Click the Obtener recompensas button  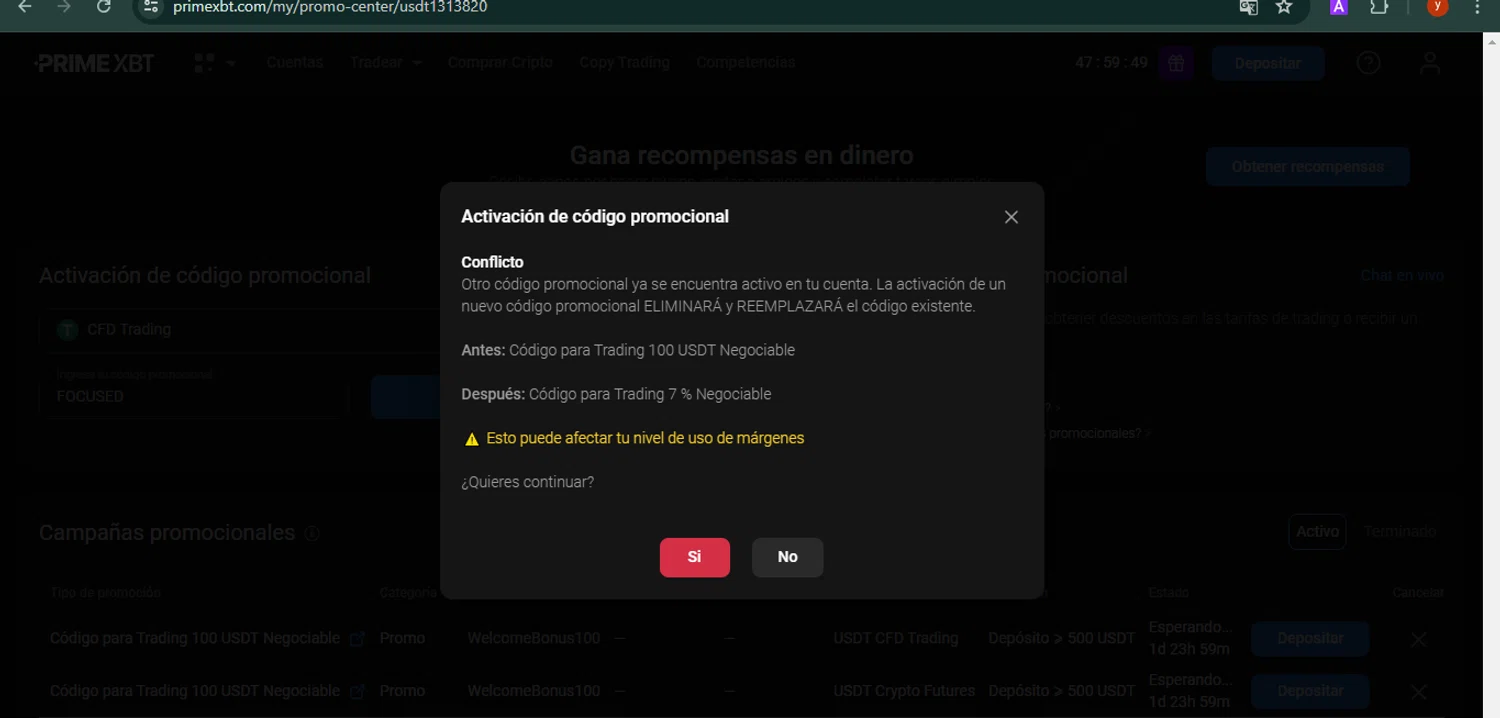[x=1308, y=167]
